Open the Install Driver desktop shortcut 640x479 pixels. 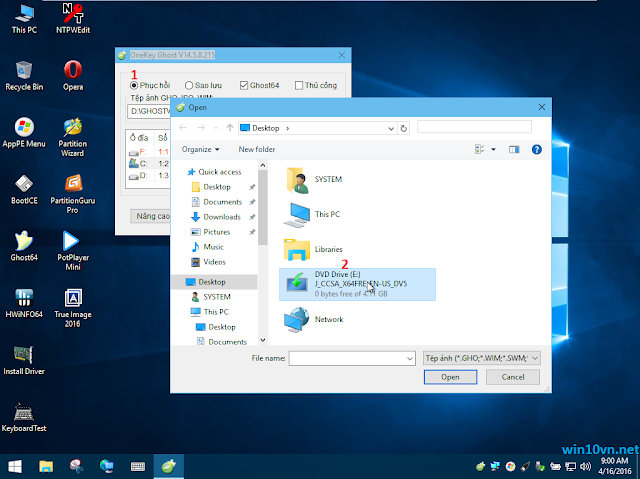[x=24, y=360]
